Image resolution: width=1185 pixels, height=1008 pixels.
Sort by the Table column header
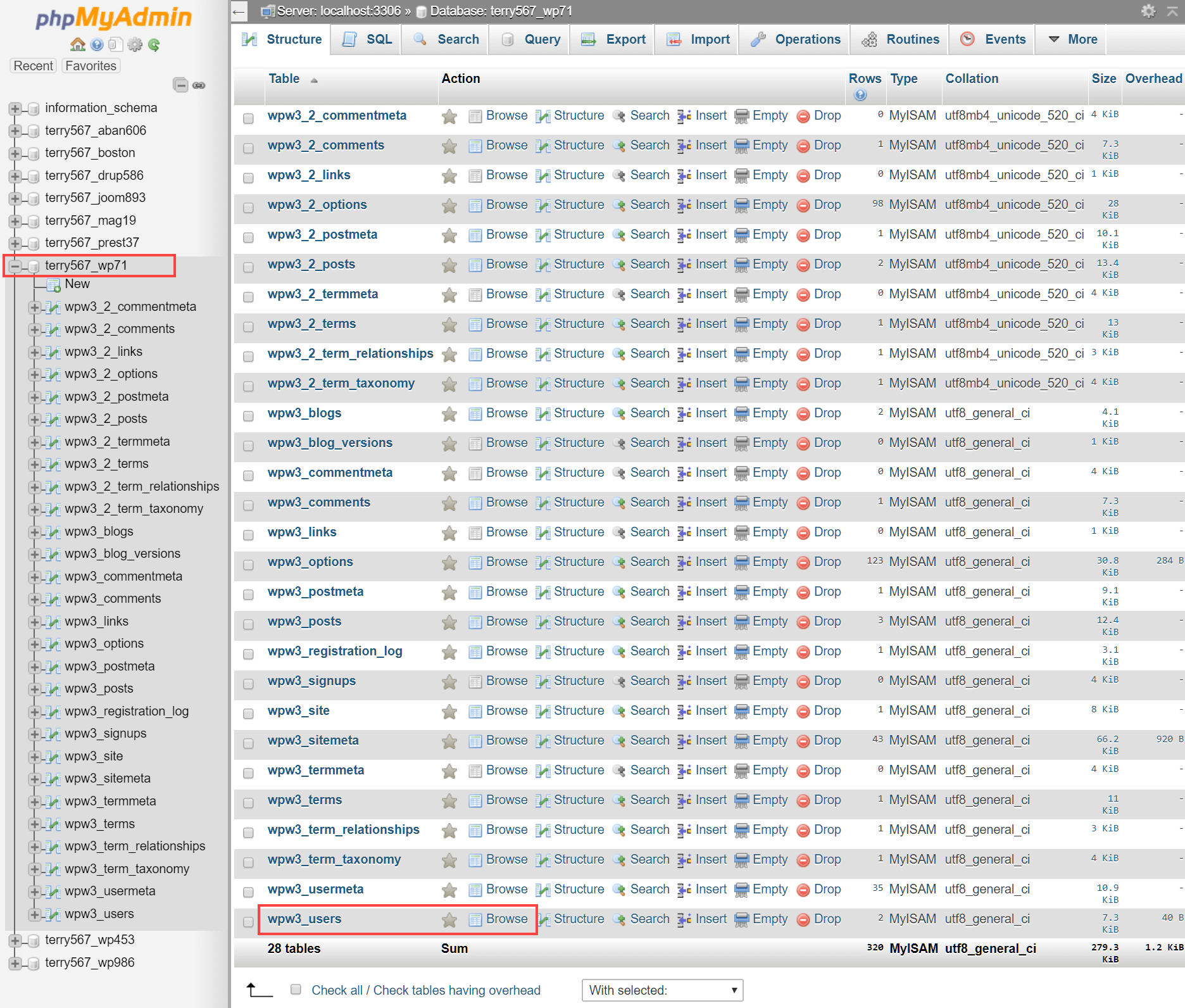coord(284,79)
